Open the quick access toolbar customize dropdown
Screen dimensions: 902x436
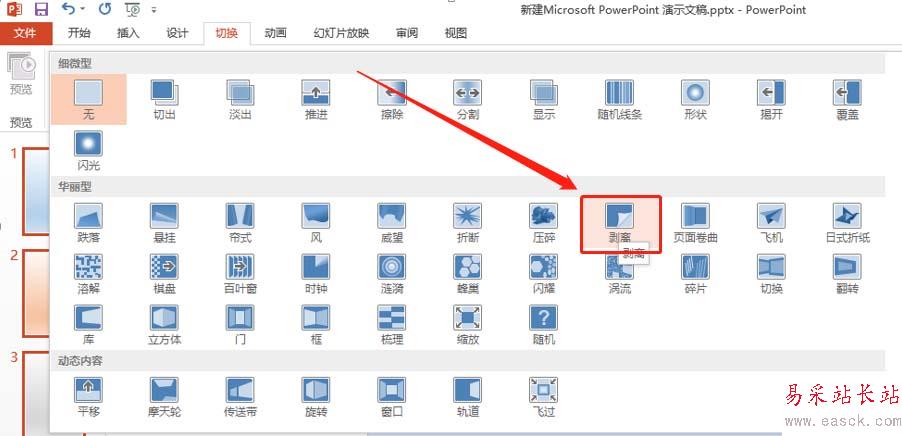[x=154, y=10]
